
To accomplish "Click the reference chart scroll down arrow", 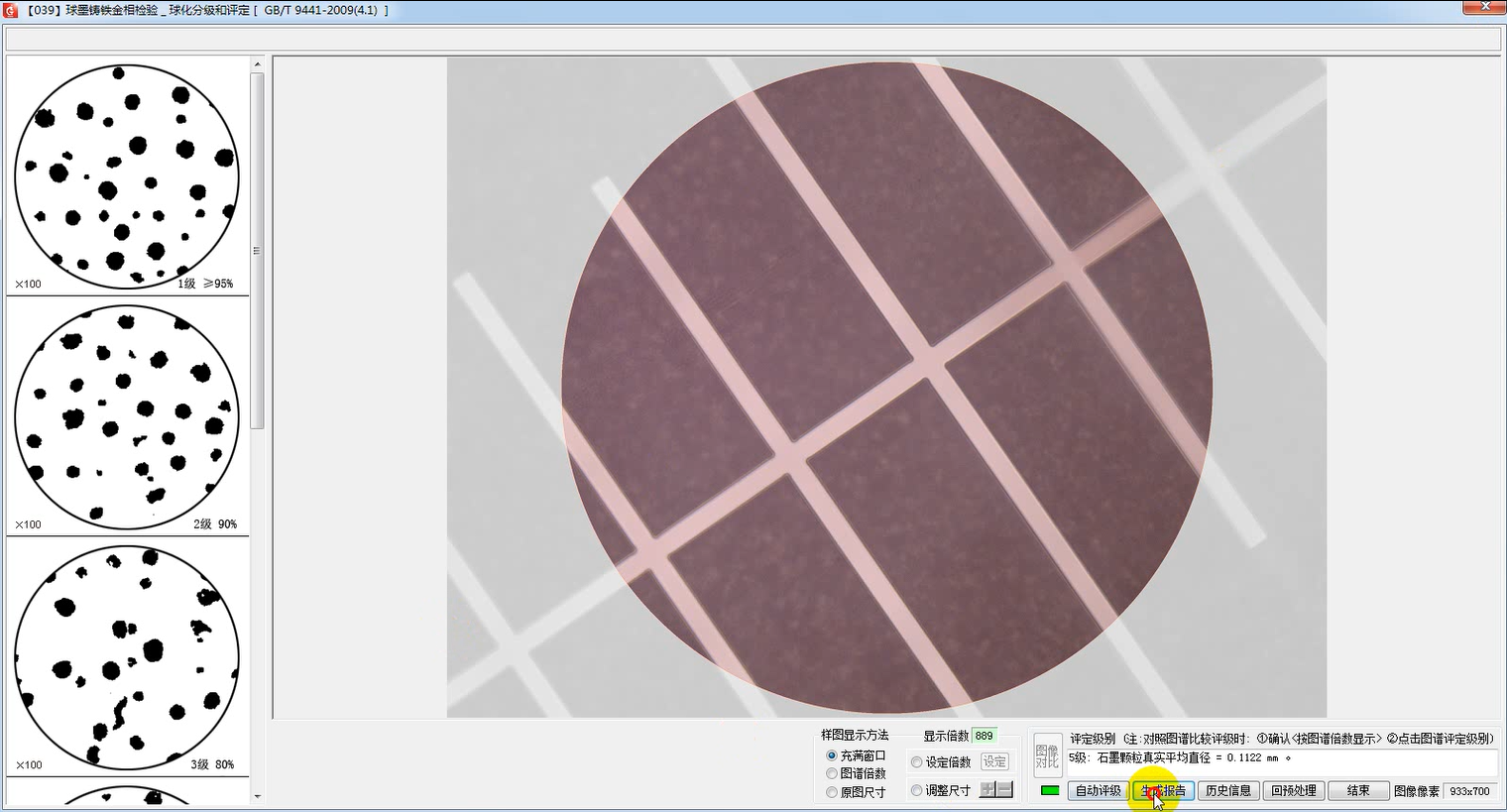I will 258,795.
